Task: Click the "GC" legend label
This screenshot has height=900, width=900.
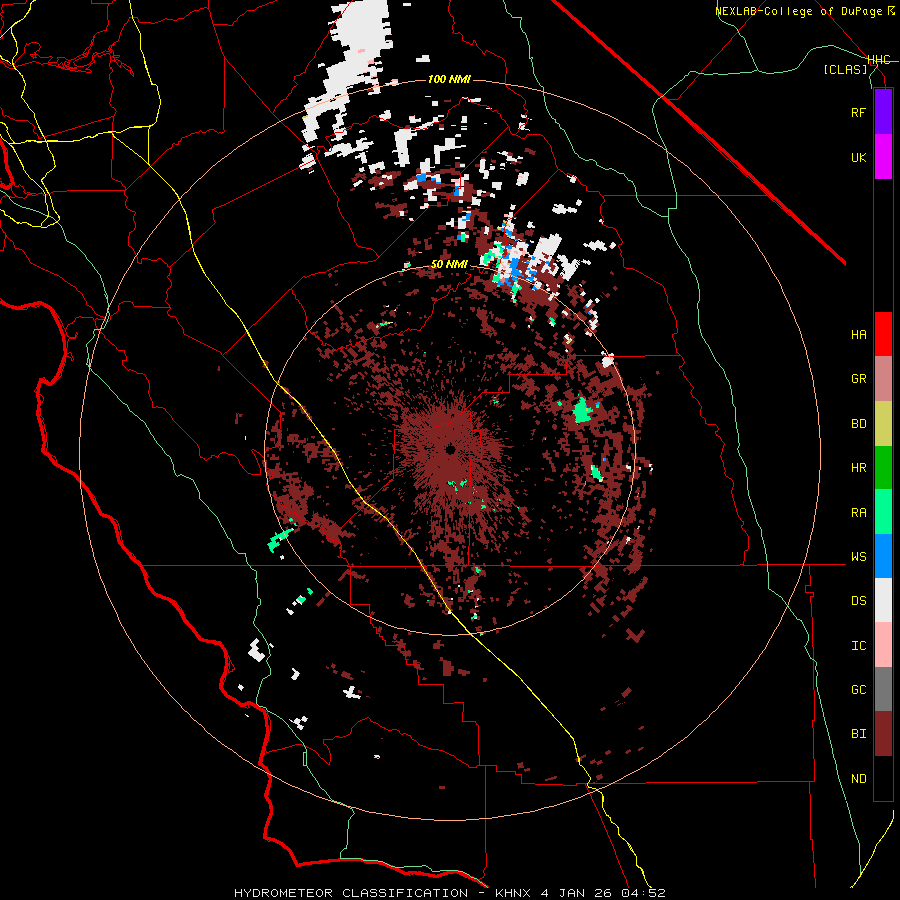Action: click(x=858, y=689)
